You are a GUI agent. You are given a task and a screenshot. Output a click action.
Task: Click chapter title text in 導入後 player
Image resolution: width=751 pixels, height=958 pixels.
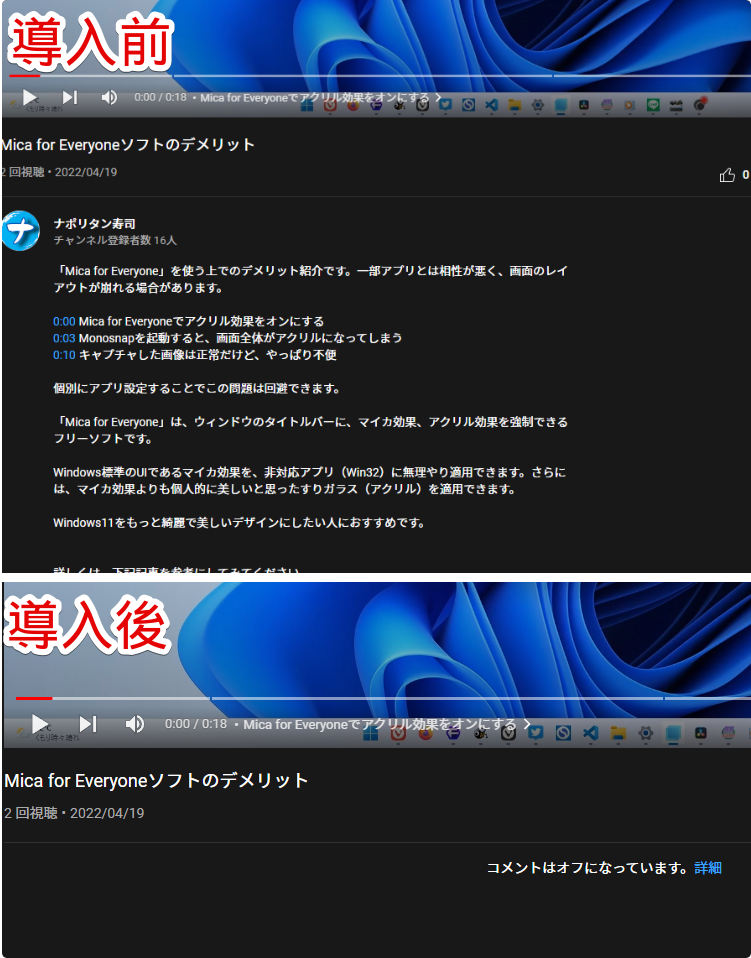pos(379,725)
